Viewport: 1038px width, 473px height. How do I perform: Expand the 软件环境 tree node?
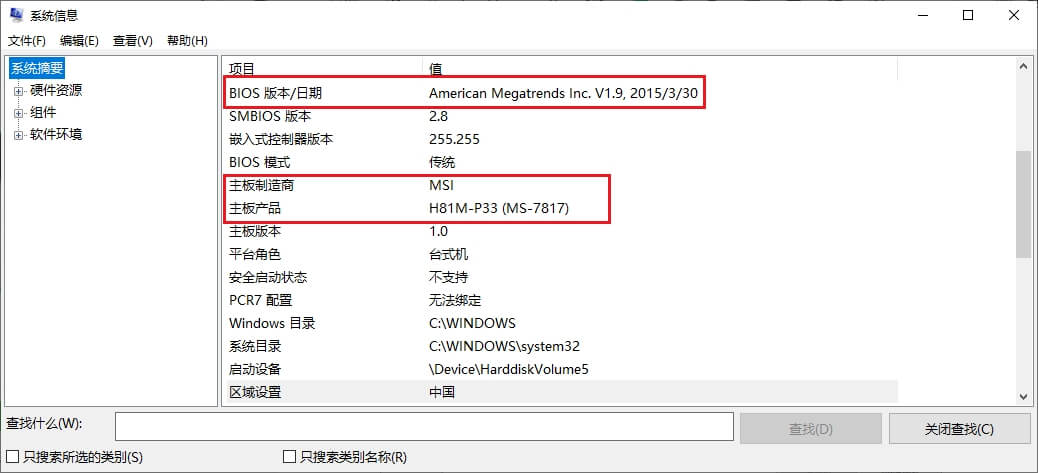pyautogui.click(x=19, y=135)
